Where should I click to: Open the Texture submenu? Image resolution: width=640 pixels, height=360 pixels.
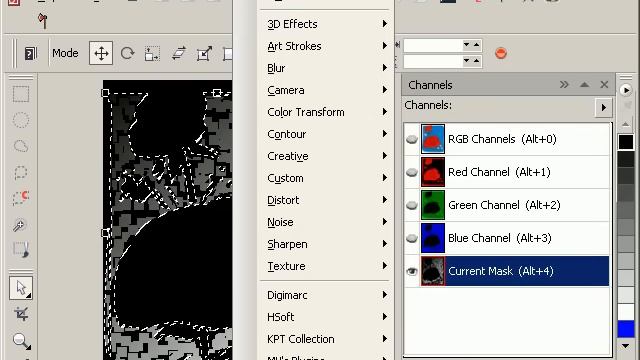[326, 267]
